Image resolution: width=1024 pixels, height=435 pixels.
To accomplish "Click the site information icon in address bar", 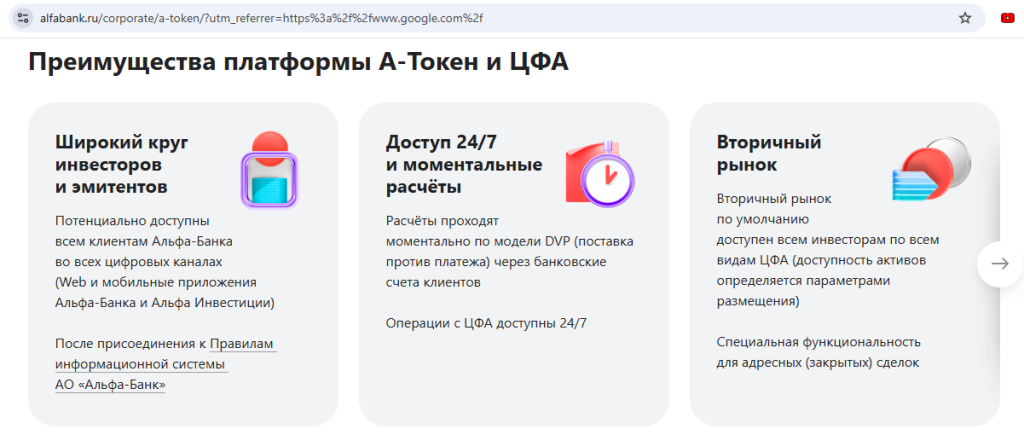I will (x=22, y=18).
